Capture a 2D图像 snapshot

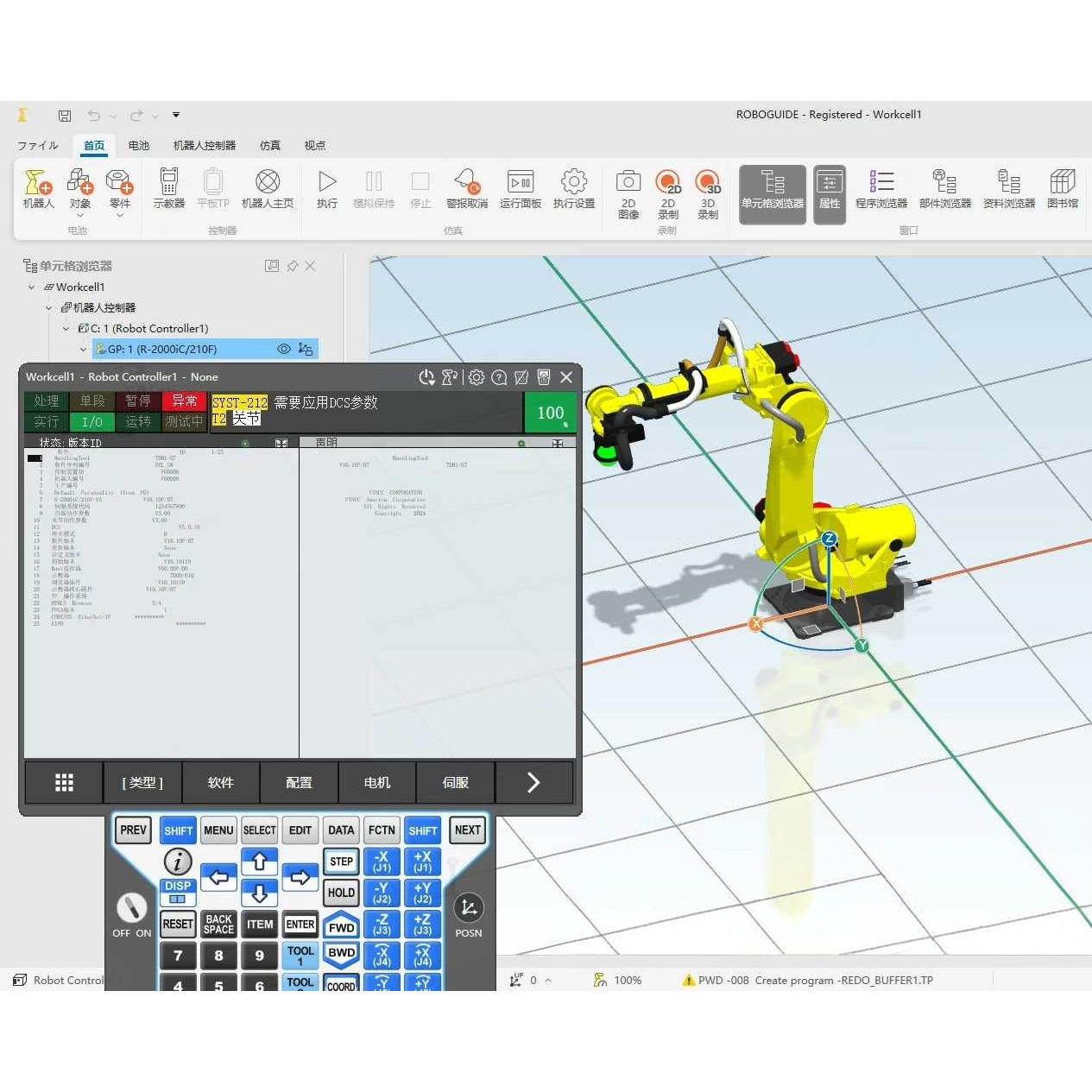[628, 194]
